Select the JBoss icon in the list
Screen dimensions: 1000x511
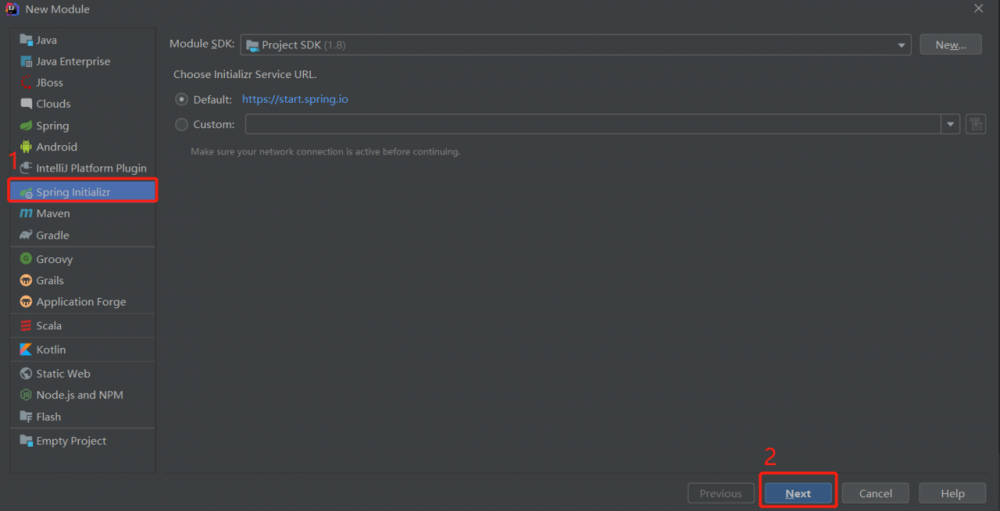pos(26,83)
